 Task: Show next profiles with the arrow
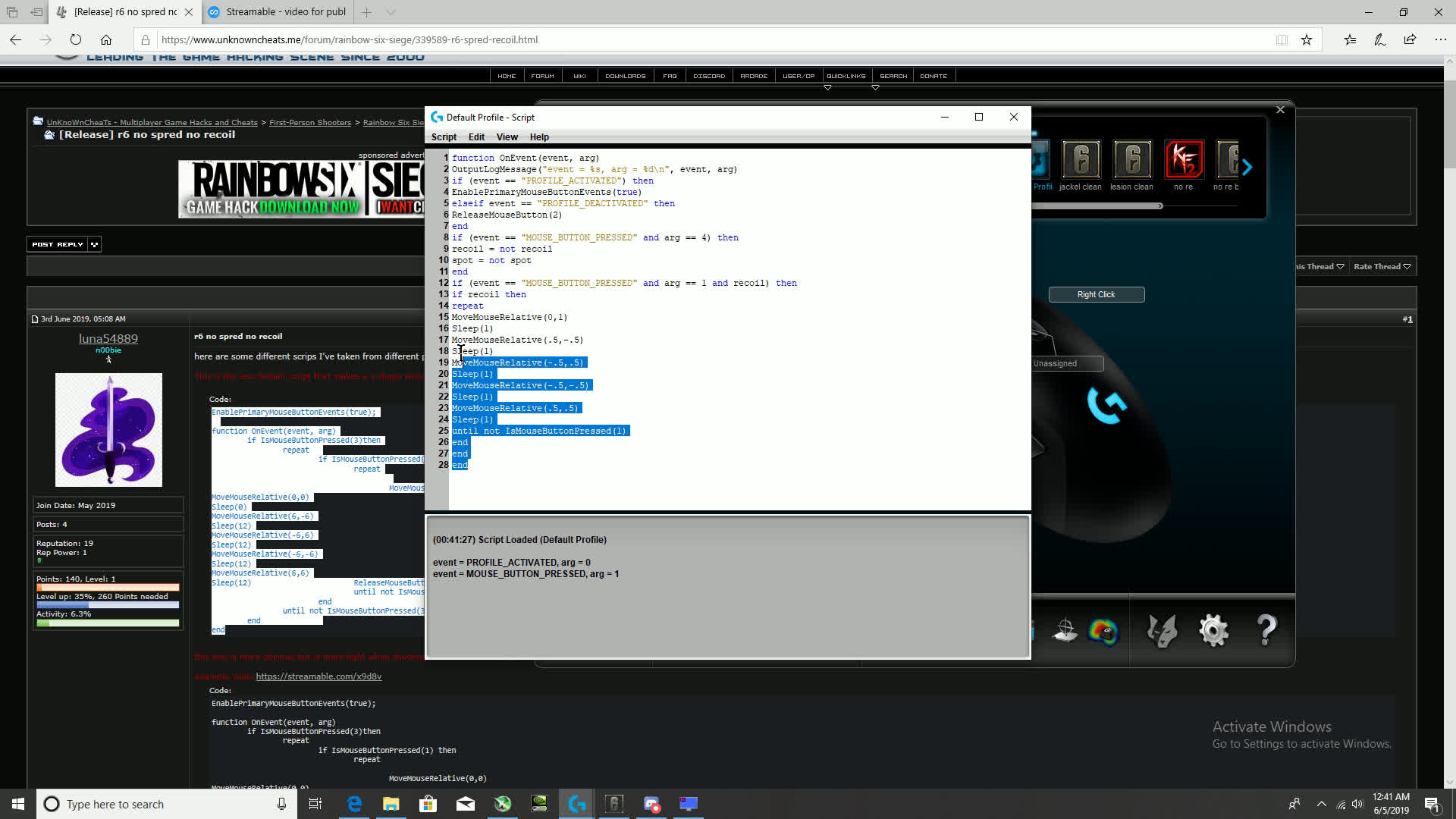(1247, 167)
